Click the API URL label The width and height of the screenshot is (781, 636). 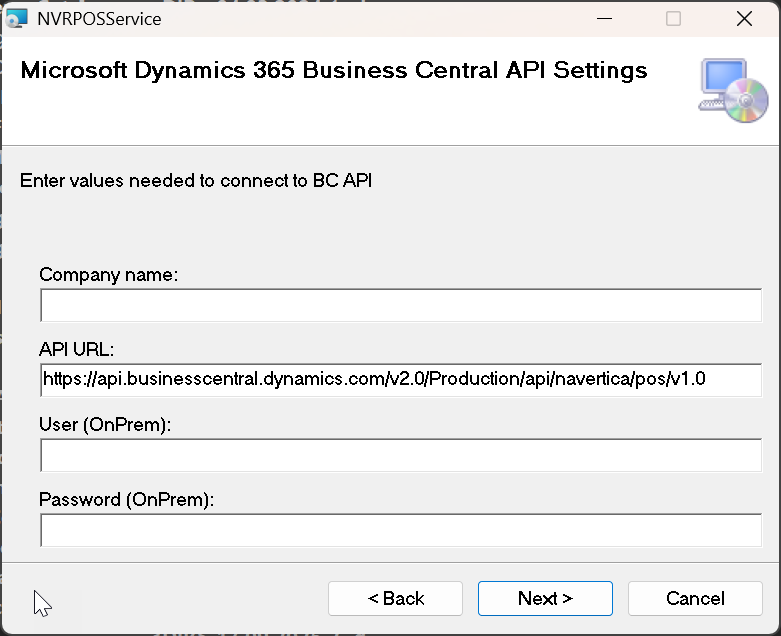tap(77, 349)
